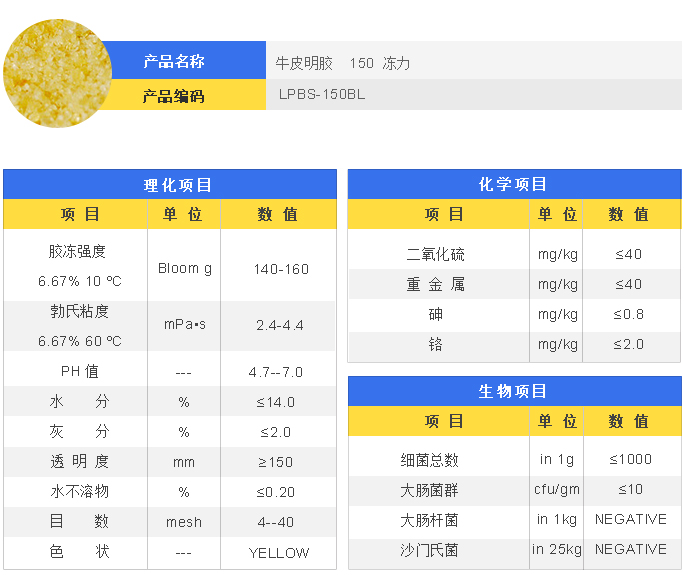Click the 140-160 Bloom value cell

[281, 269]
